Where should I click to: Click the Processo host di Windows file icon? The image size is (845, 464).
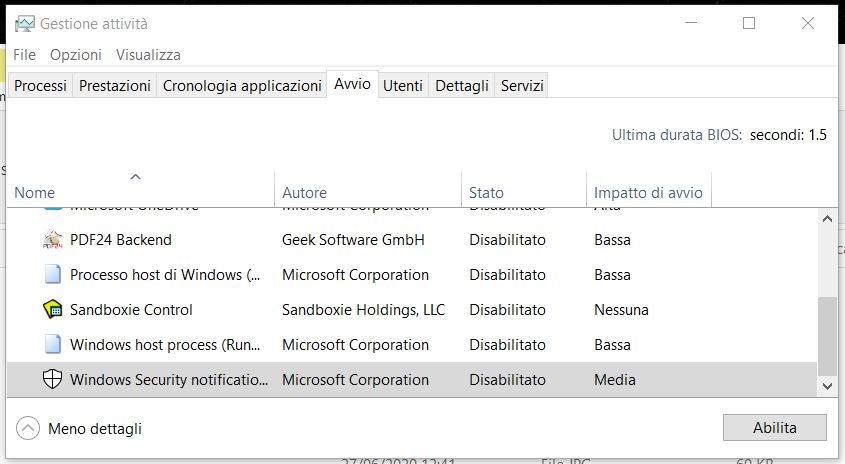(x=53, y=275)
